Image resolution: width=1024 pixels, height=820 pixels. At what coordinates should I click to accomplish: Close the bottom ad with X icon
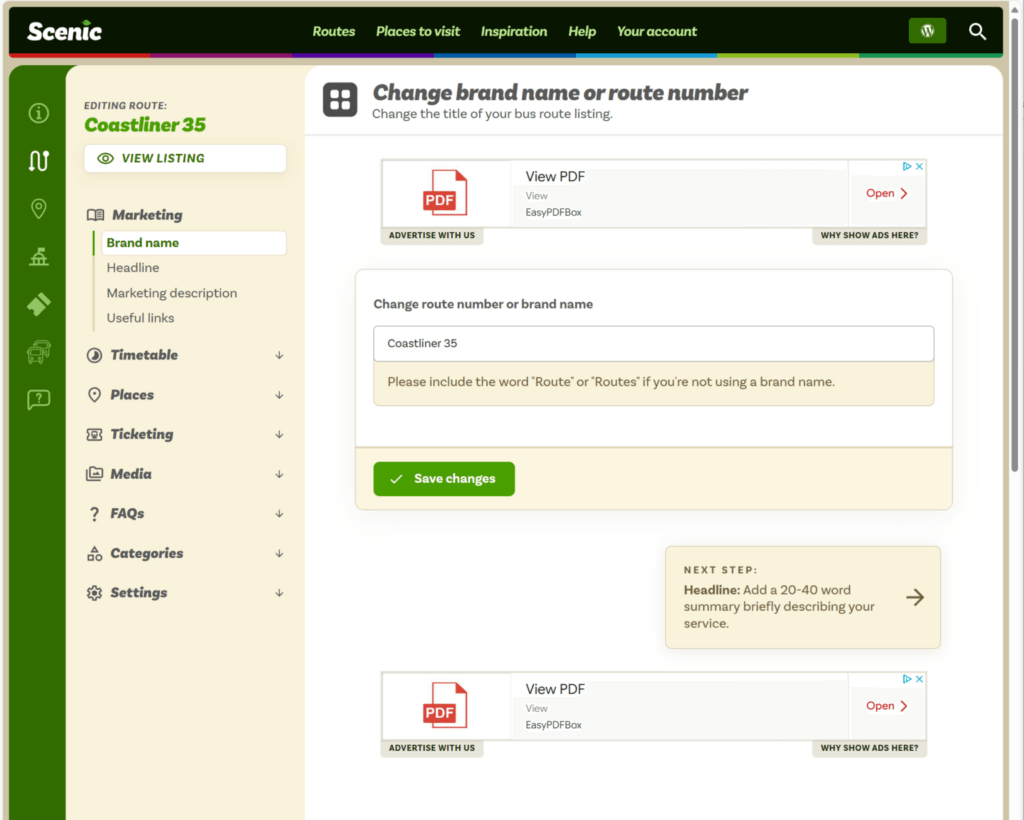[919, 679]
